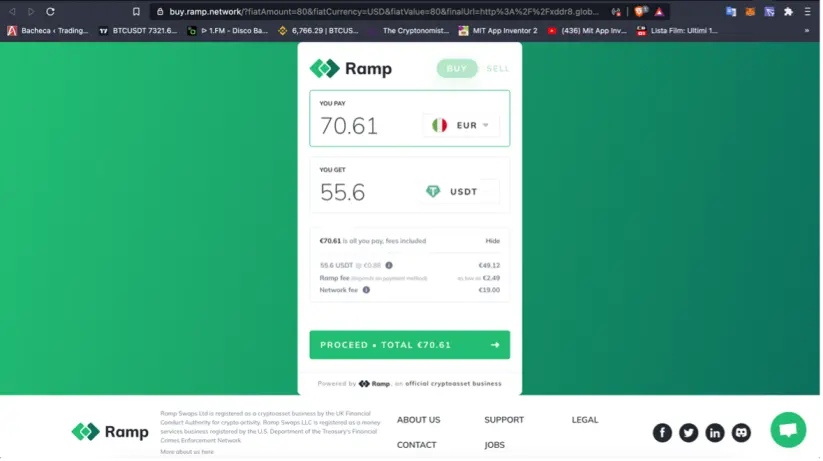This screenshot has height=461, width=823.
Task: Click the More about us here link
Action: tap(187, 452)
